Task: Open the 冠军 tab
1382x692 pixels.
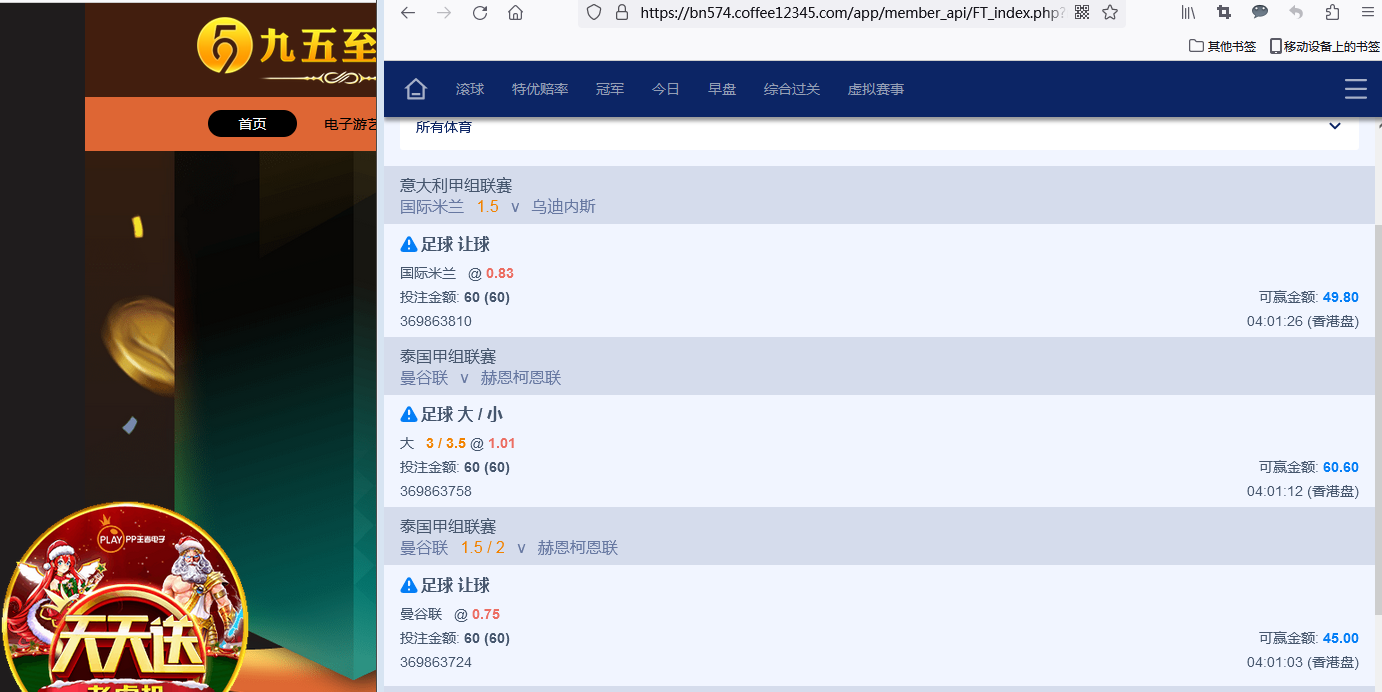Action: click(x=610, y=89)
